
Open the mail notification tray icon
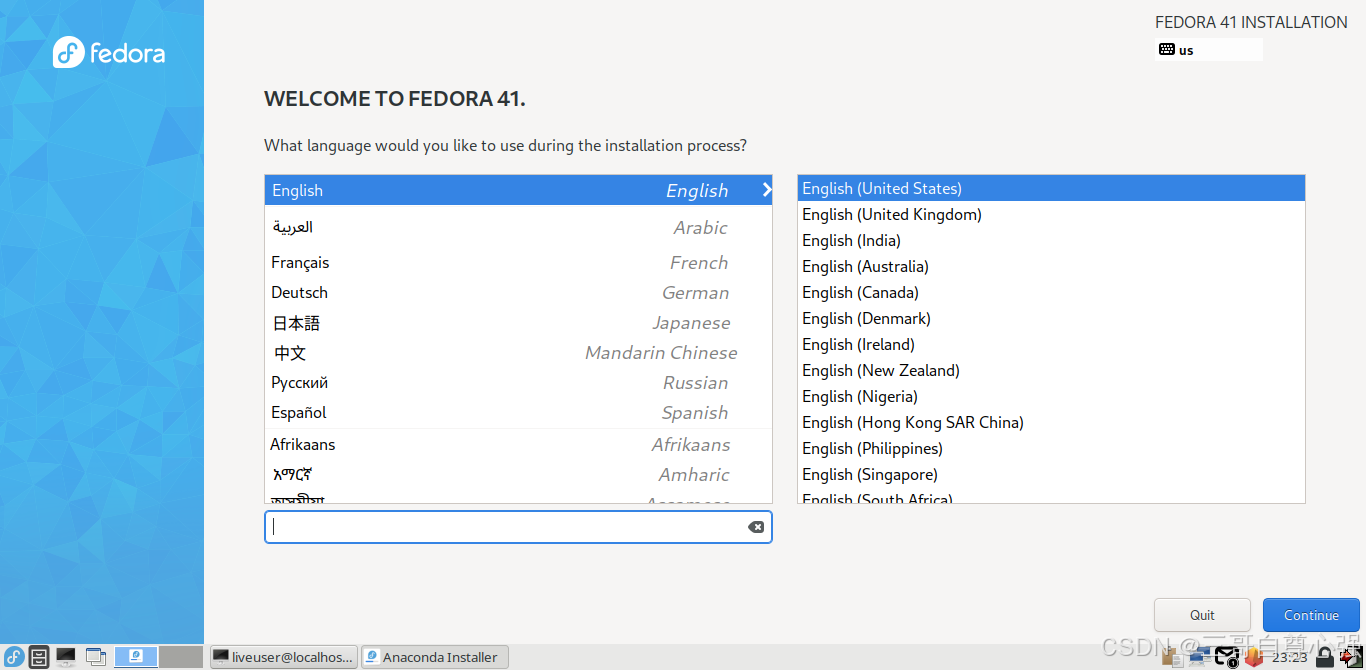1227,657
